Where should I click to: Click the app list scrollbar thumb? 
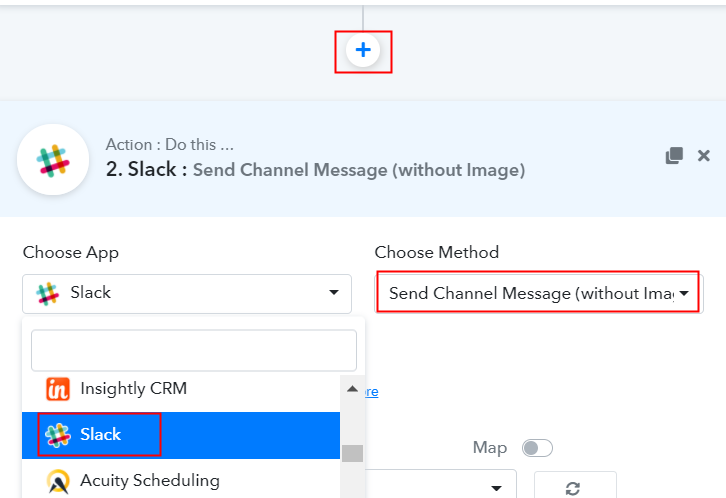click(352, 453)
